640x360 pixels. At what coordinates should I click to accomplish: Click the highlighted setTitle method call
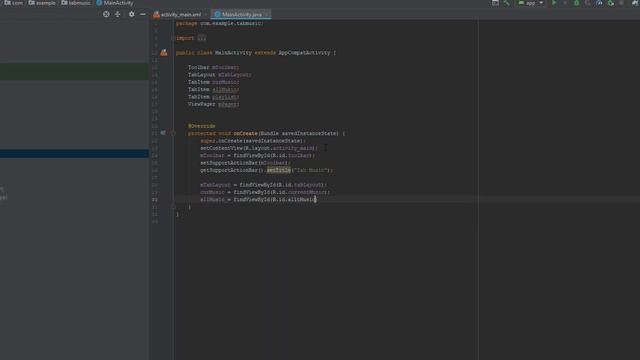click(279, 170)
